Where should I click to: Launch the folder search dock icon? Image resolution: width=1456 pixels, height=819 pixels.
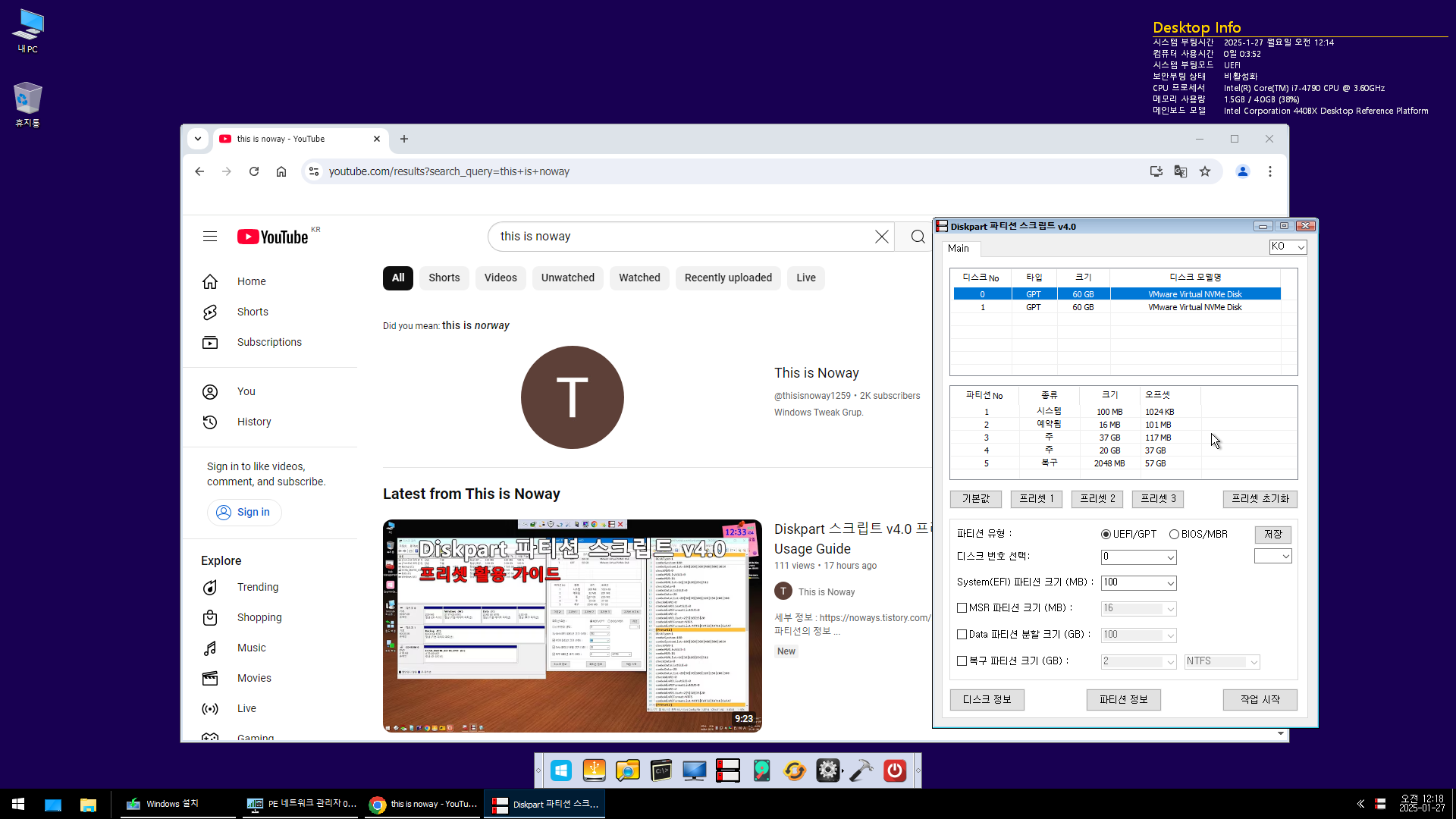coord(628,770)
